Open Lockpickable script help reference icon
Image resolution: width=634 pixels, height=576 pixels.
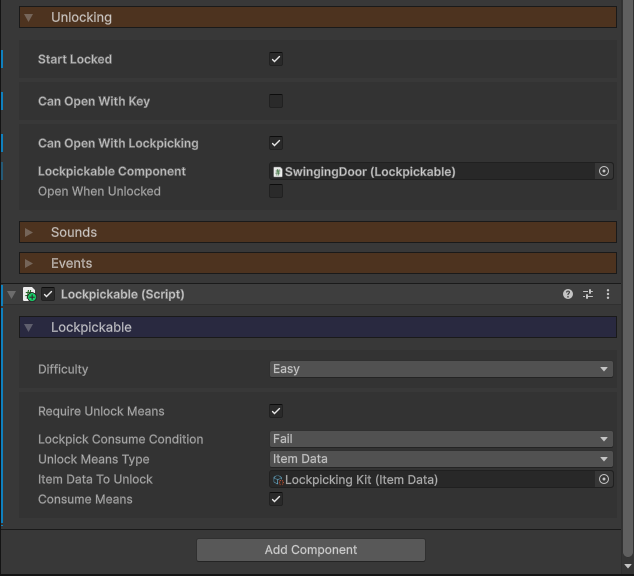[x=568, y=294]
